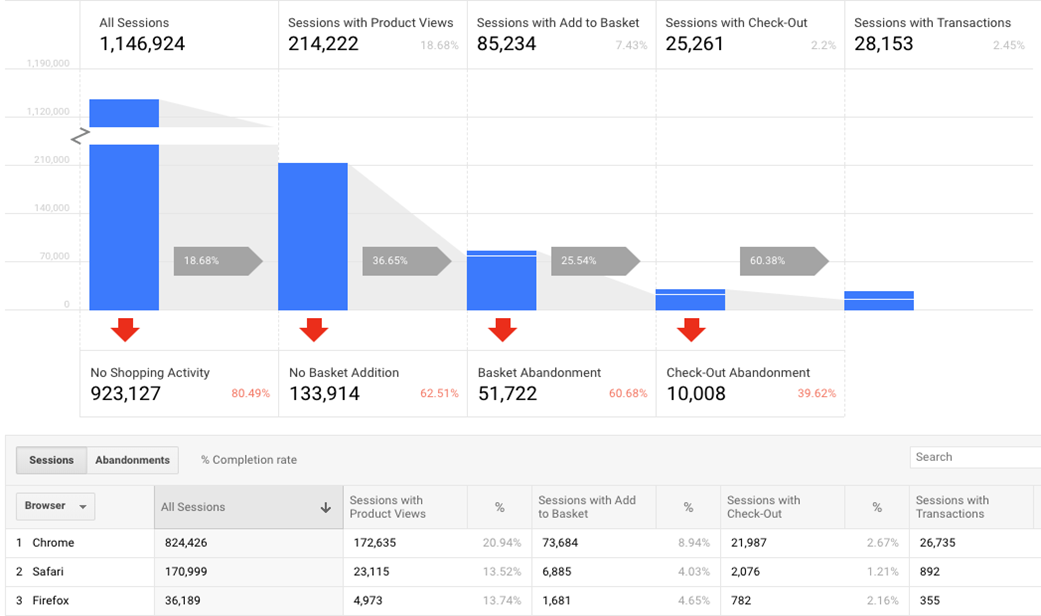
Task: Select the blue Check-Out funnel bar
Action: pyautogui.click(x=690, y=299)
